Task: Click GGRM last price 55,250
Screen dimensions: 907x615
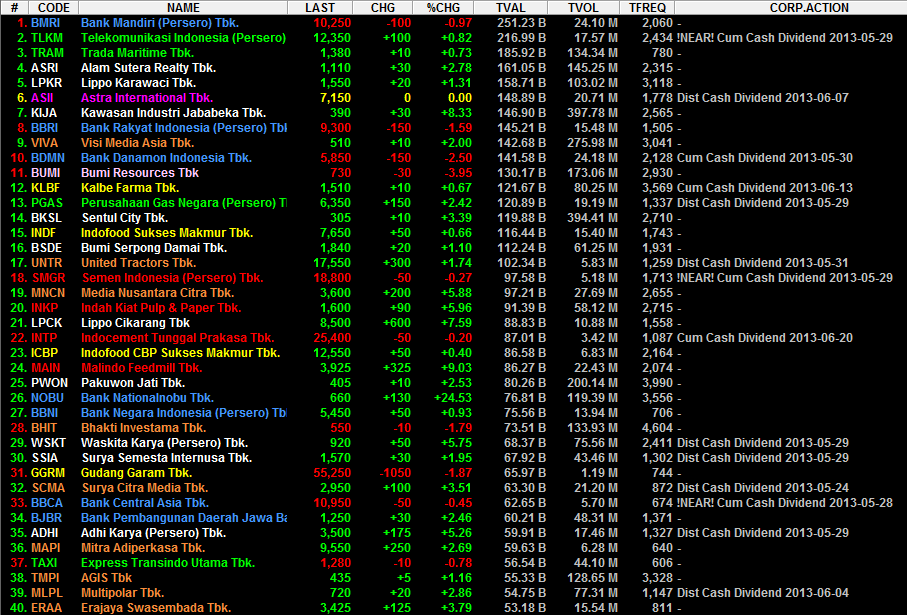Action: [332, 474]
